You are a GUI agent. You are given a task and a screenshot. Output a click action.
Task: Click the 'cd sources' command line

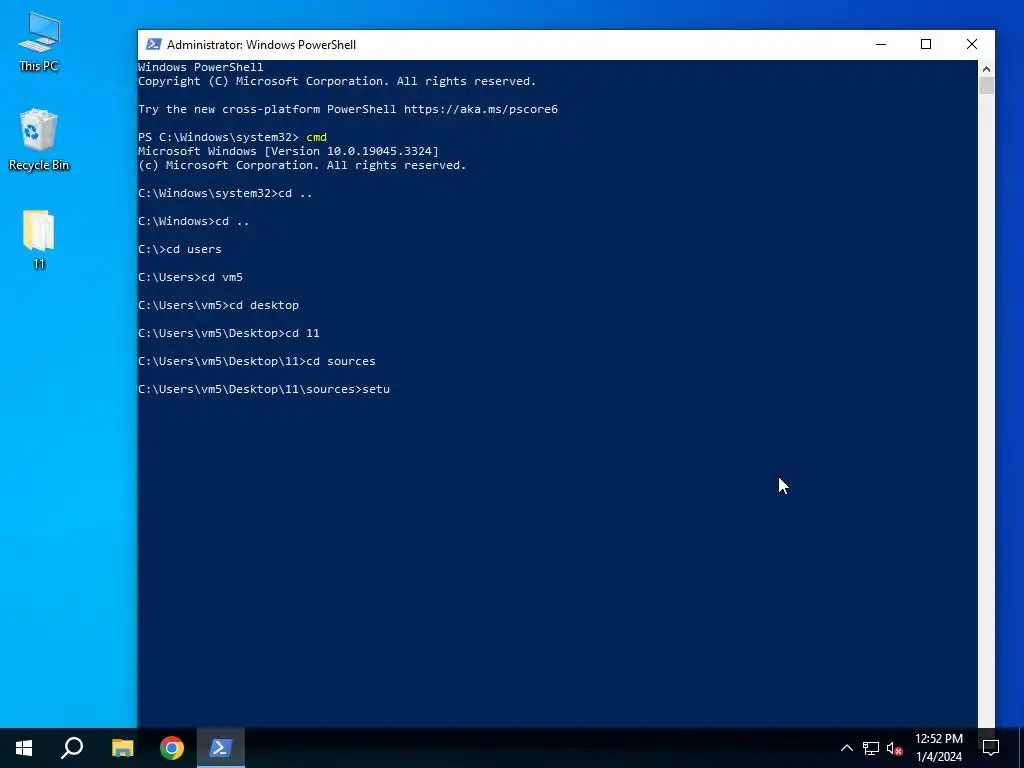pos(257,361)
